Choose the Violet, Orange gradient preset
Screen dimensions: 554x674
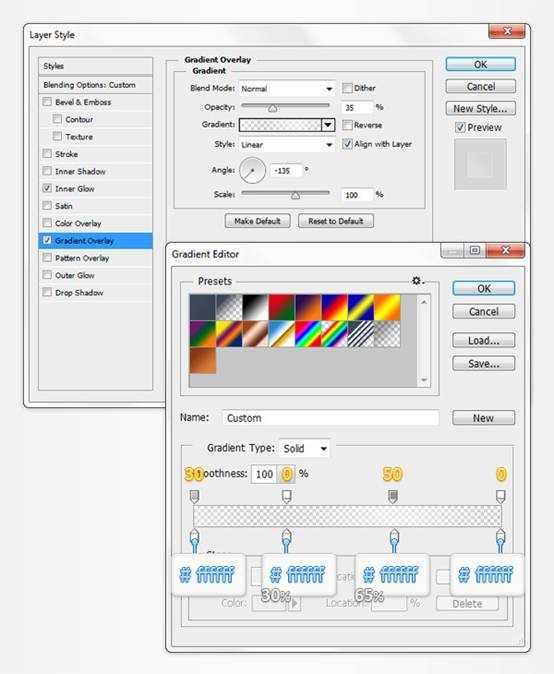coord(308,307)
